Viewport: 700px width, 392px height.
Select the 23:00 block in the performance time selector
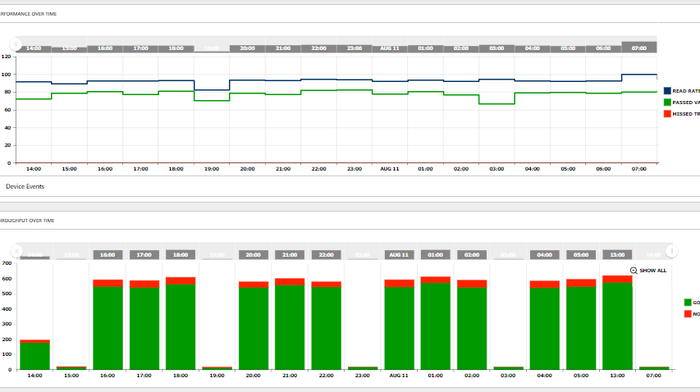pyautogui.click(x=354, y=49)
